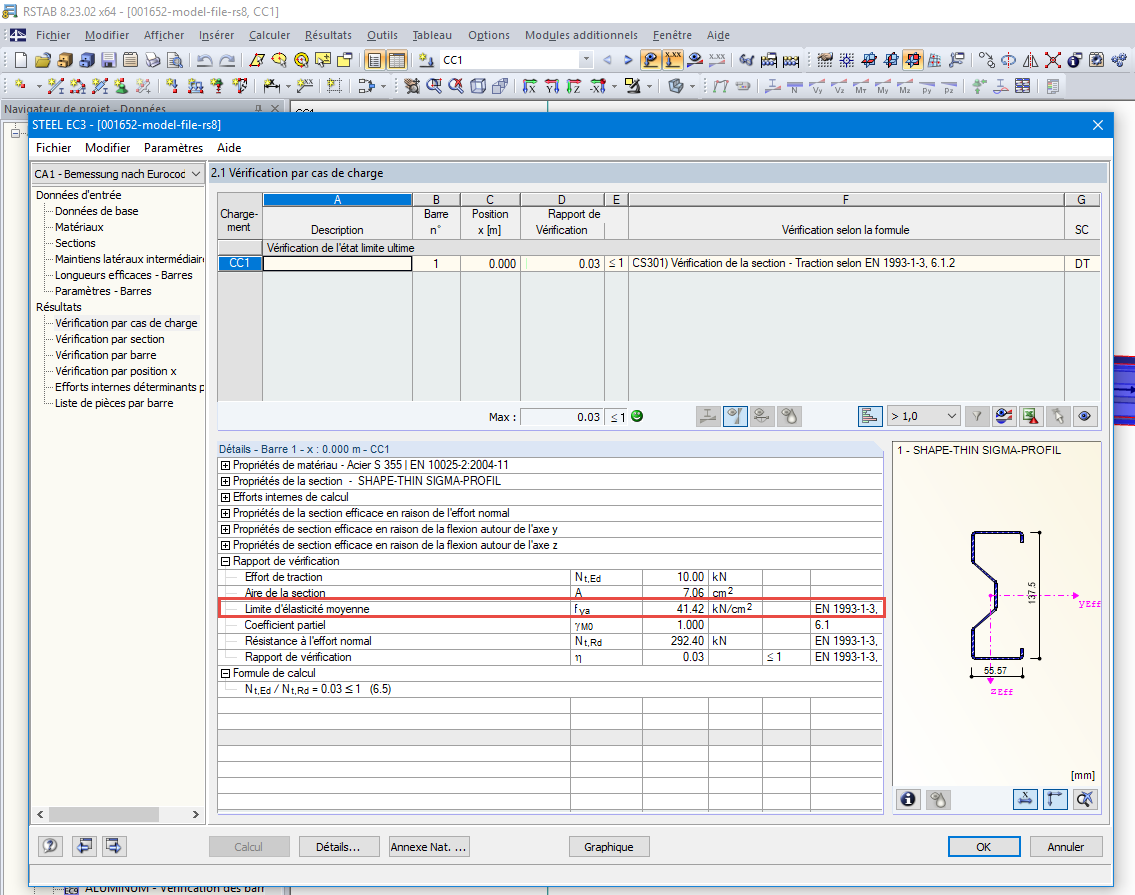Go to previous load case with left arrow
The image size is (1135, 895).
pos(607,60)
